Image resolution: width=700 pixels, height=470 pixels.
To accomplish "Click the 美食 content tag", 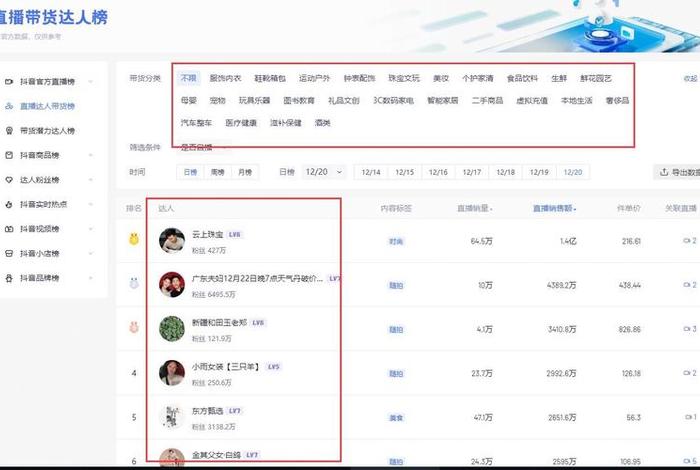I will 396,418.
